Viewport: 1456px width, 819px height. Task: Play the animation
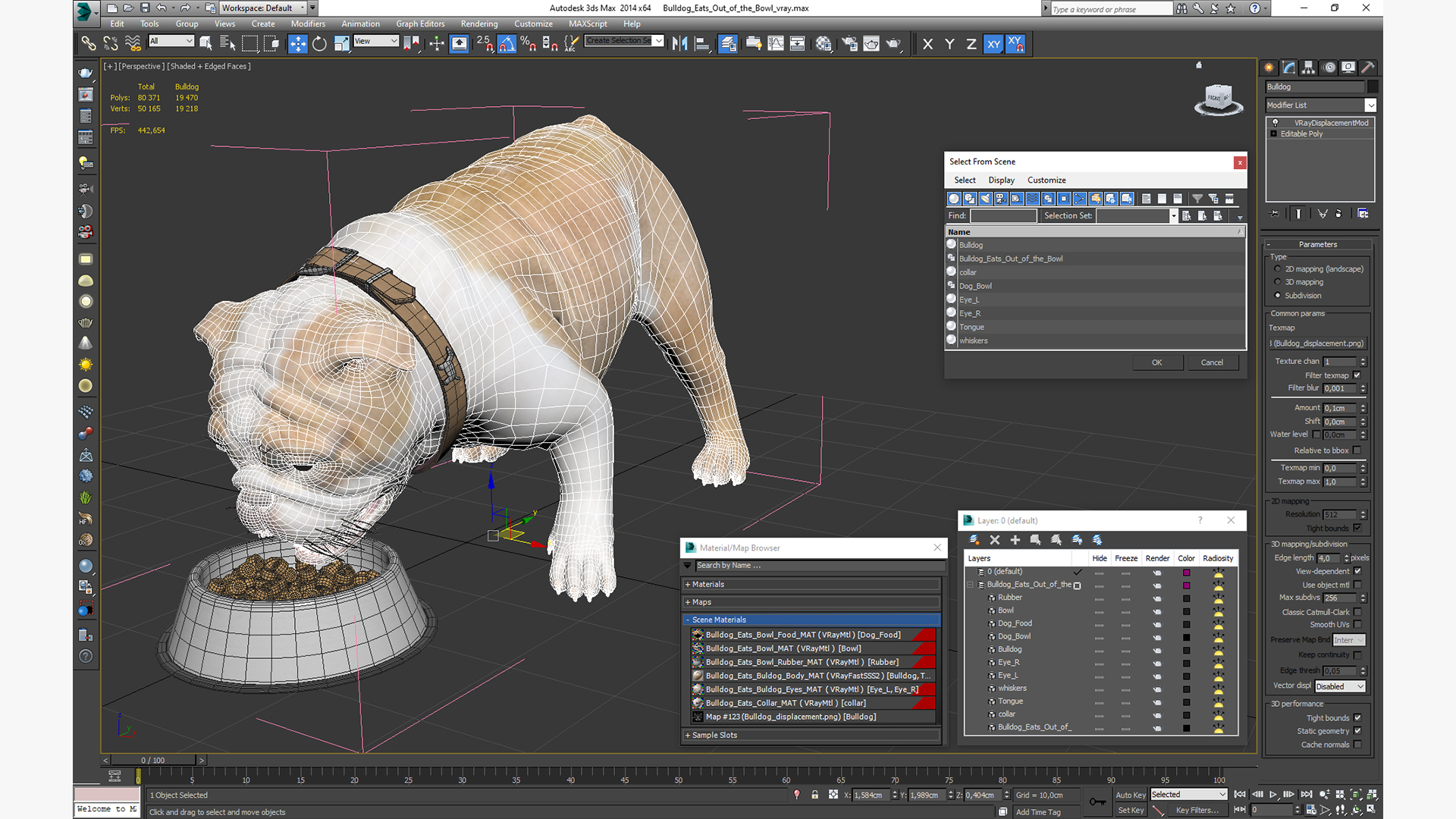click(1273, 795)
